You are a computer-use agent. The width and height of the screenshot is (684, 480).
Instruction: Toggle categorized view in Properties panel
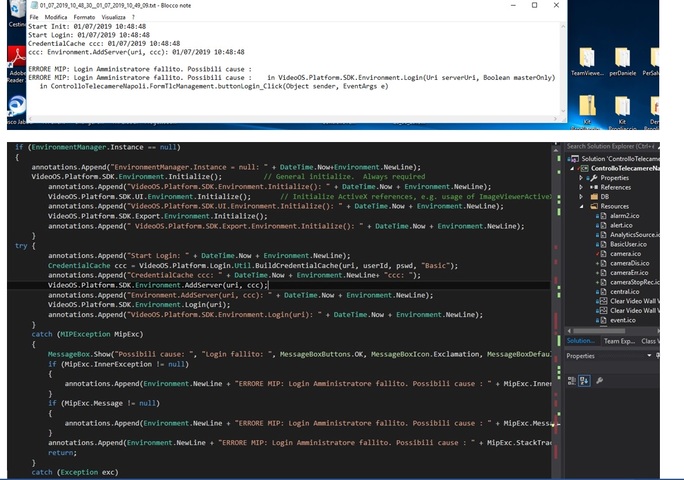pyautogui.click(x=572, y=380)
